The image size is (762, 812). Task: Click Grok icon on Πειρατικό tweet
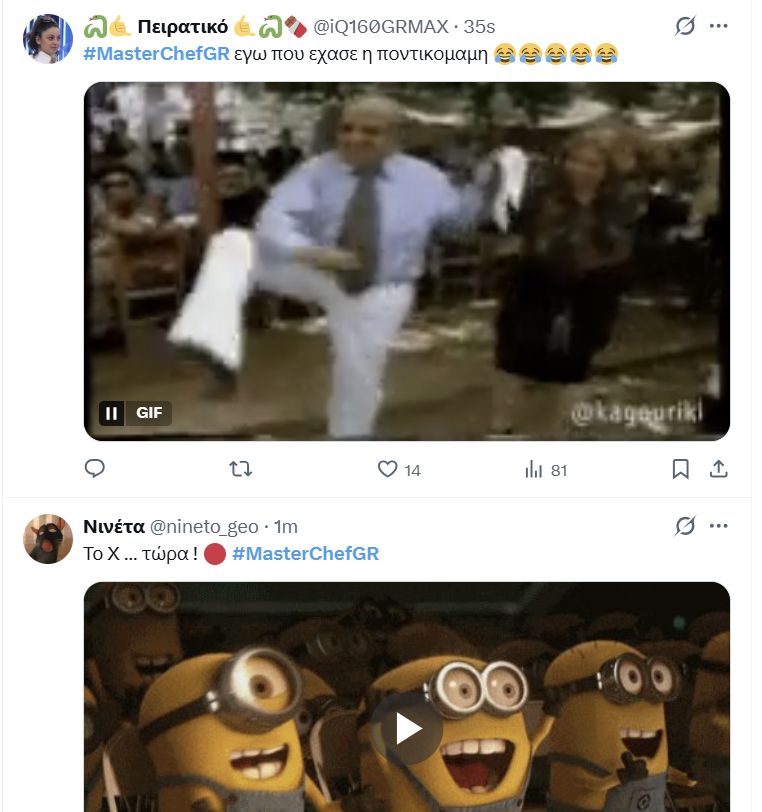[685, 26]
